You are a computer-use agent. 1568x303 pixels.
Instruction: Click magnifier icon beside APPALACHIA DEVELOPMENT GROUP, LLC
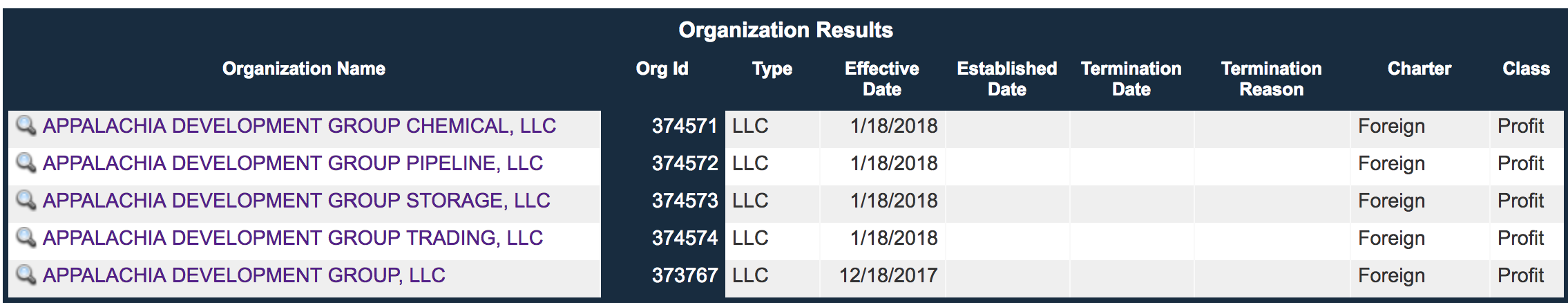click(26, 275)
